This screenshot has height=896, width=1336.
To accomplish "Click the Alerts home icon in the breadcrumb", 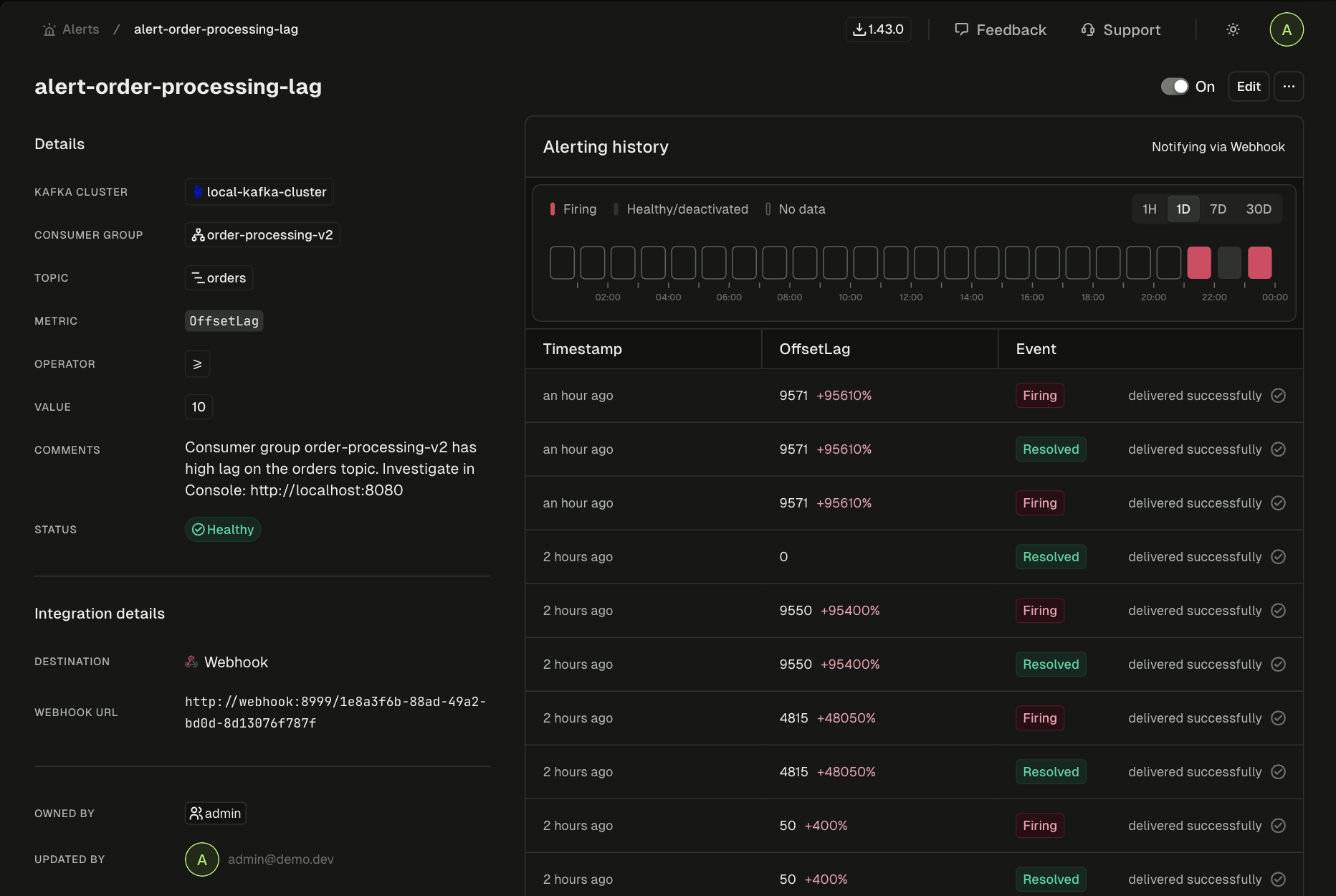I will (48, 29).
